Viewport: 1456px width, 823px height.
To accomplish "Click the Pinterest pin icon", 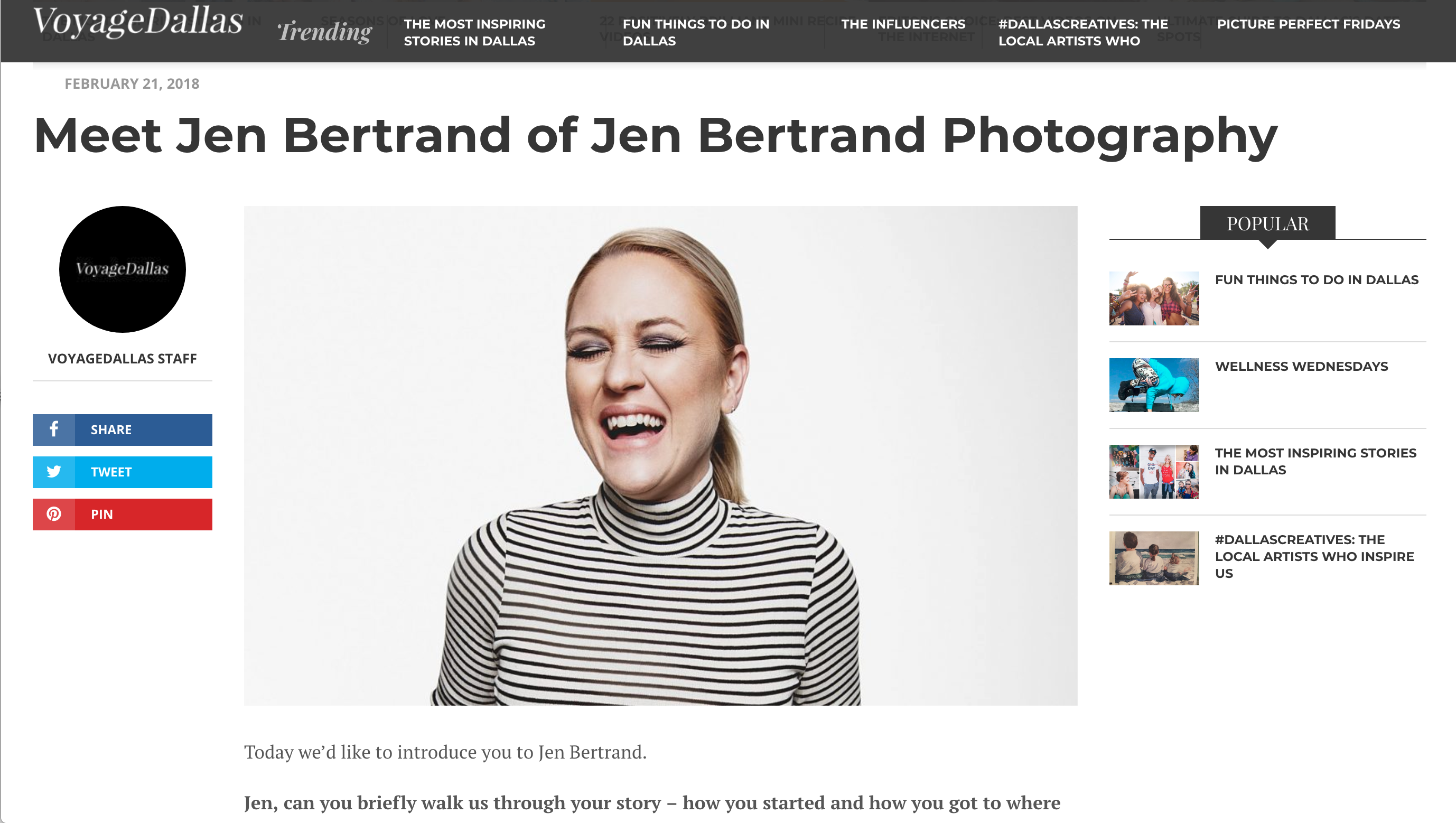I will [54, 515].
